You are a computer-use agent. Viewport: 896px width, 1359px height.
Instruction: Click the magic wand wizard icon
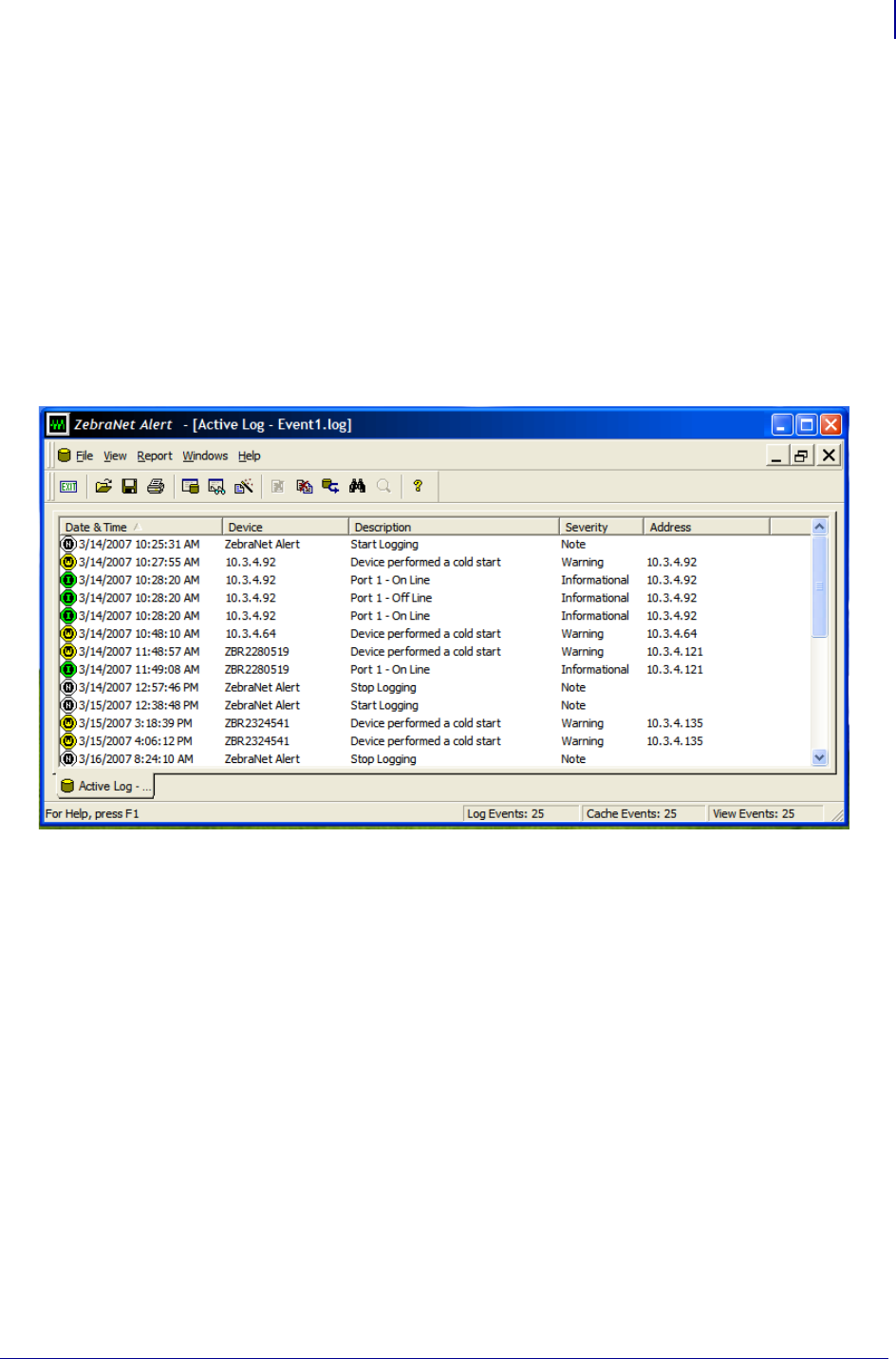pos(244,486)
